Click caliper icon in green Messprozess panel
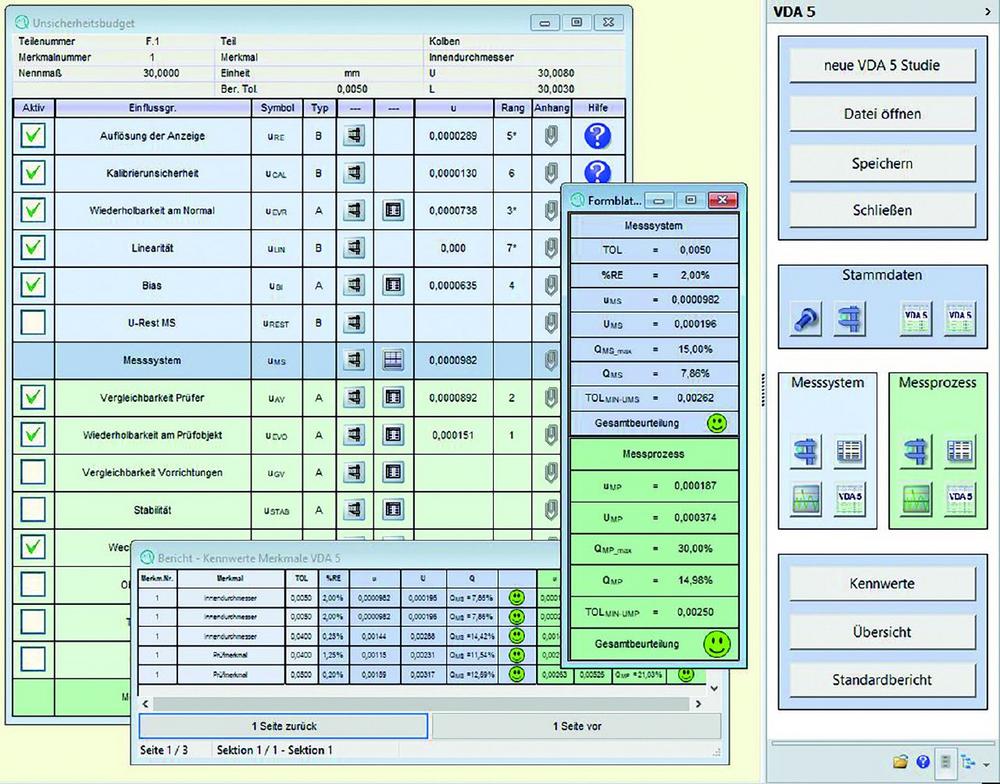The height and width of the screenshot is (784, 1000). [916, 451]
